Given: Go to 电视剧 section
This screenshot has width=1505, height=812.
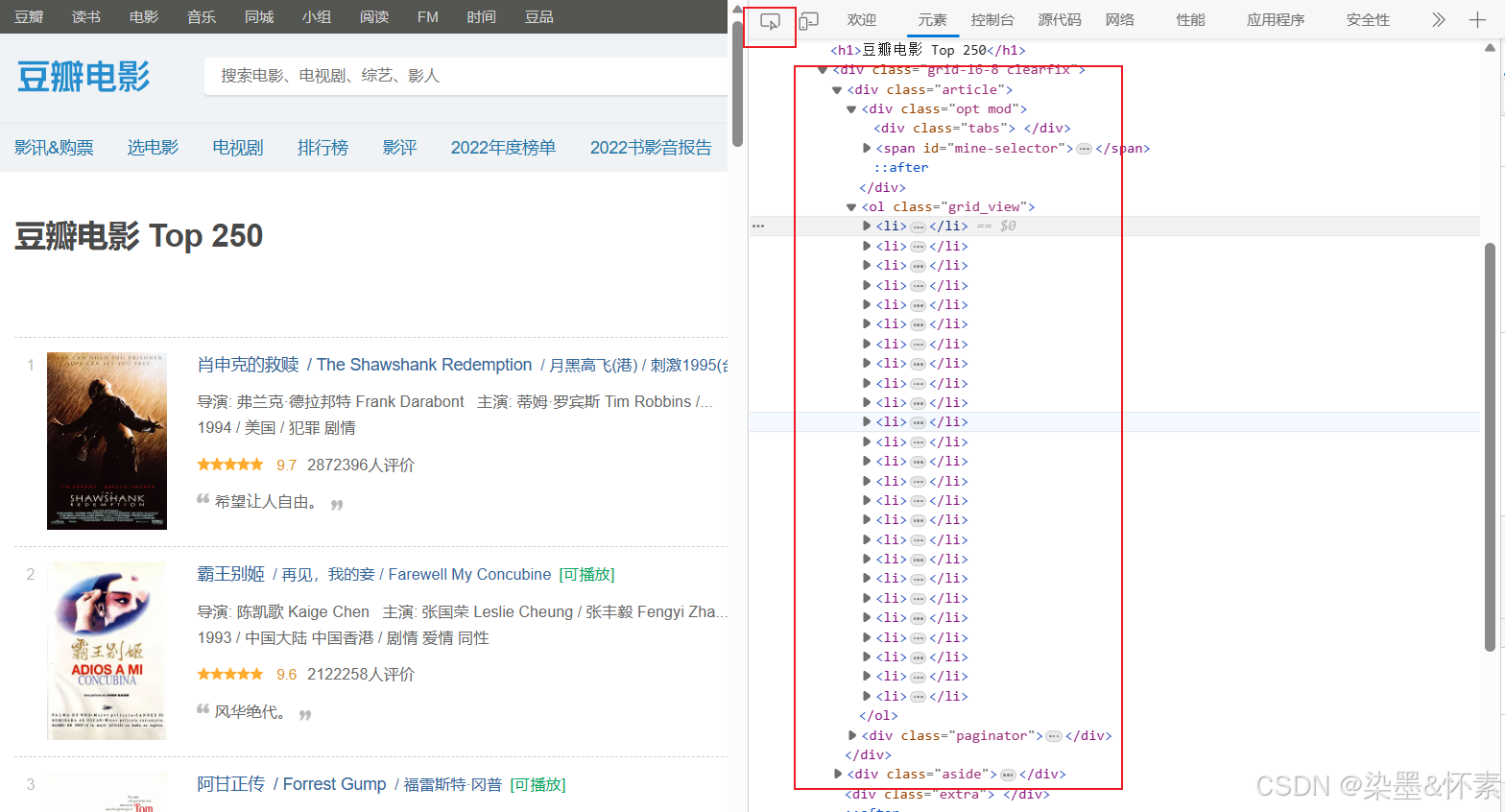Looking at the screenshot, I should coord(238,148).
